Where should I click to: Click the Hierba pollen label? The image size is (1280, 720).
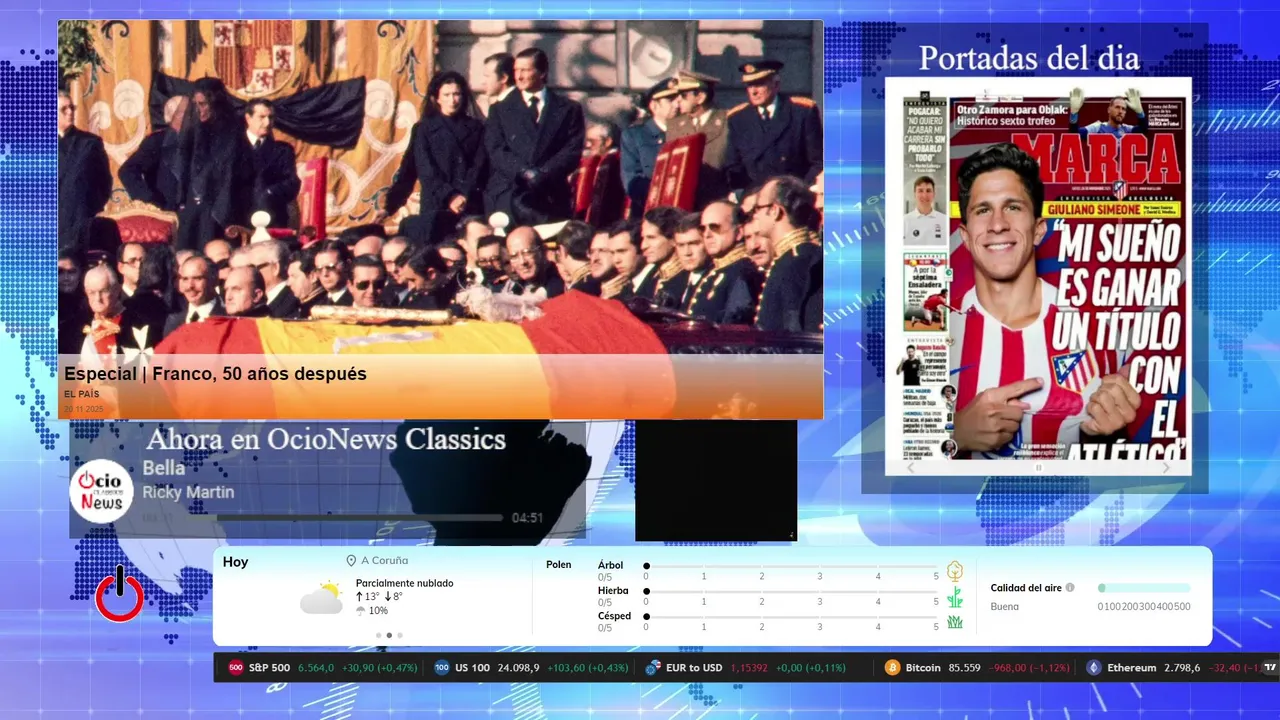(x=613, y=591)
